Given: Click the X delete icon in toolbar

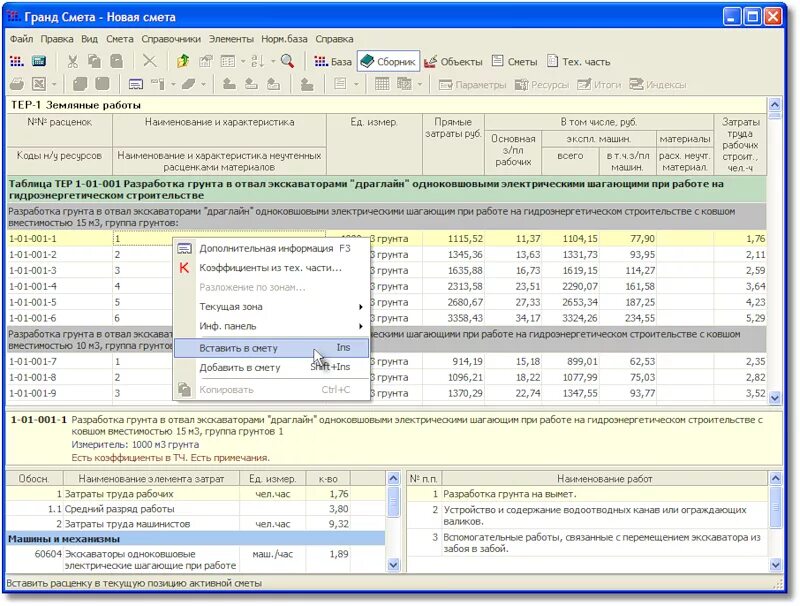Looking at the screenshot, I should tap(149, 62).
